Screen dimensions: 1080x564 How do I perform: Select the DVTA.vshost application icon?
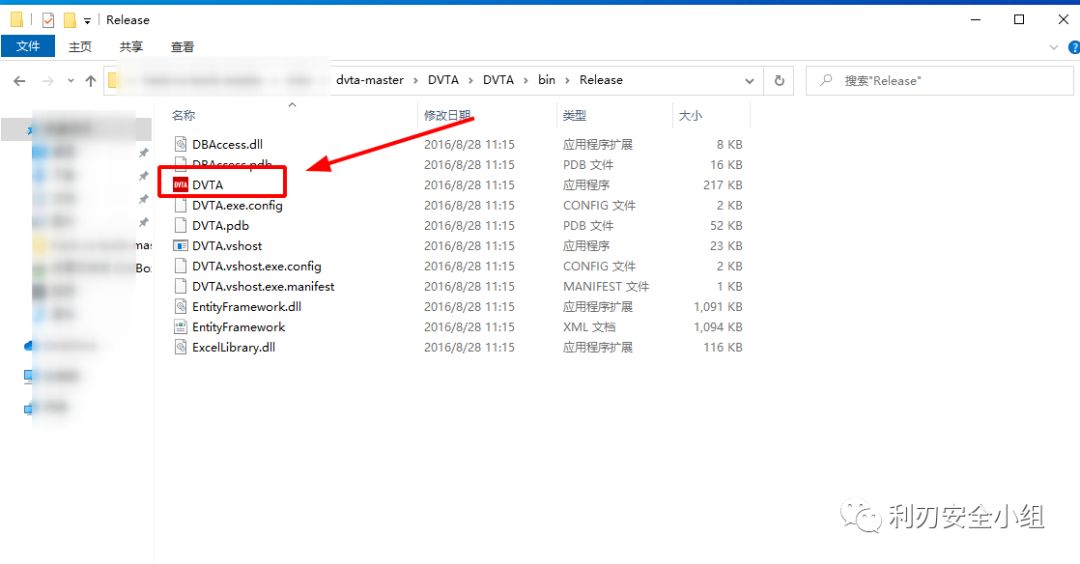180,246
